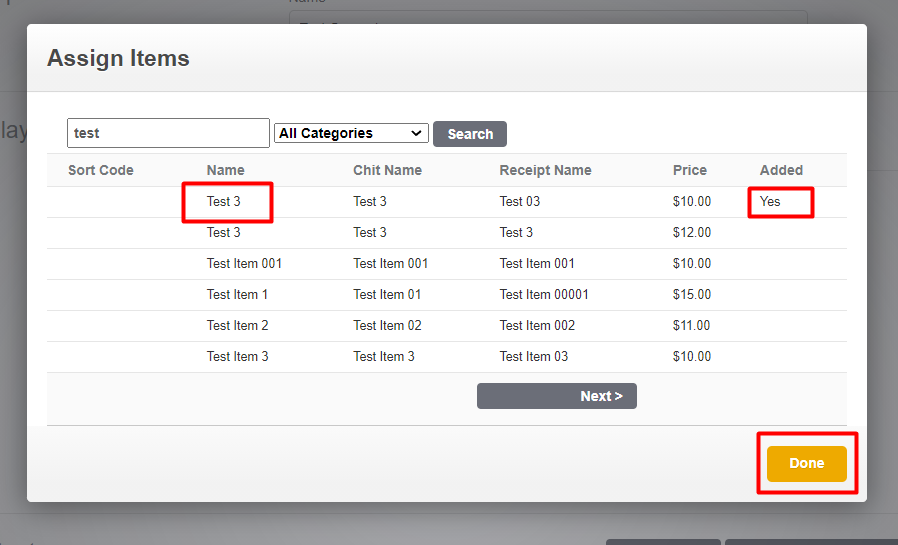Click the Test Item 02 chit name

pyautogui.click(x=387, y=325)
